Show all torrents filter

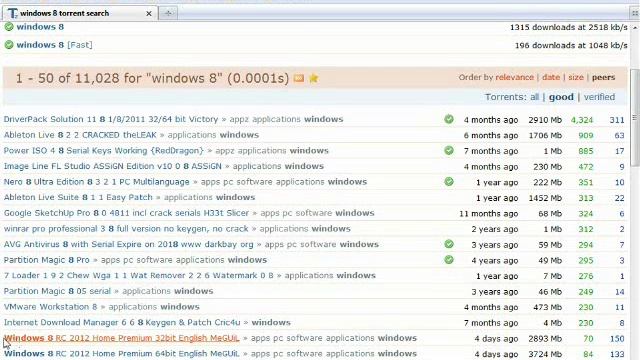534,97
